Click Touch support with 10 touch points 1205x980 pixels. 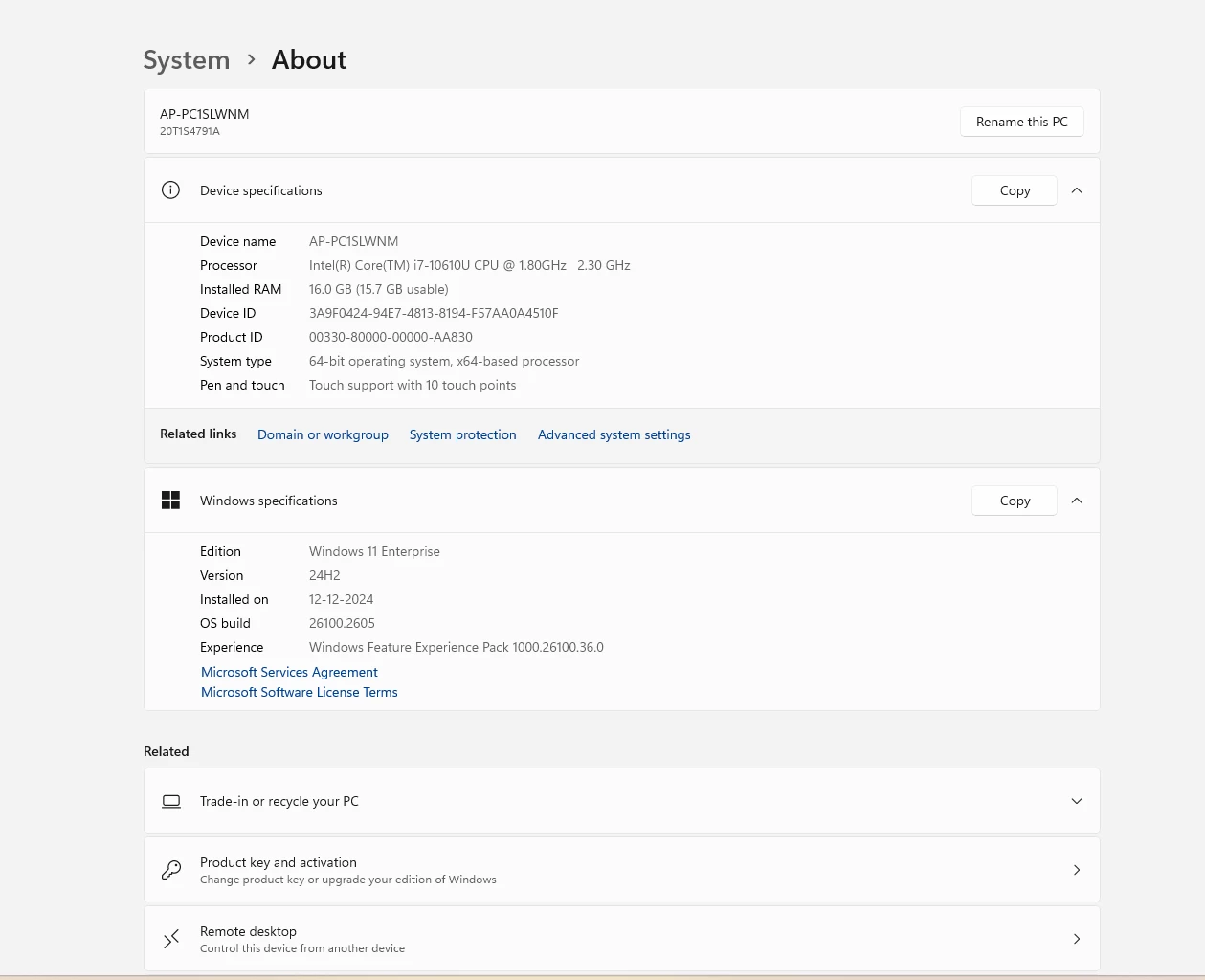413,385
